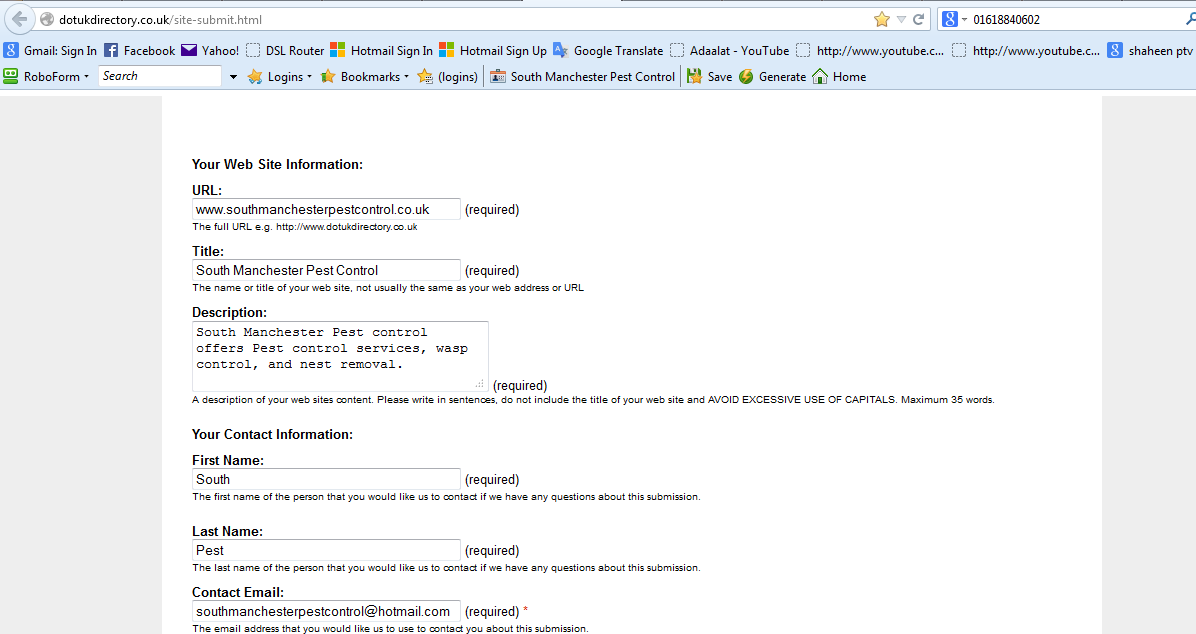Open the shaheen ptv bookmark
Image resolution: width=1196 pixels, height=634 pixels.
pyautogui.click(x=1151, y=50)
